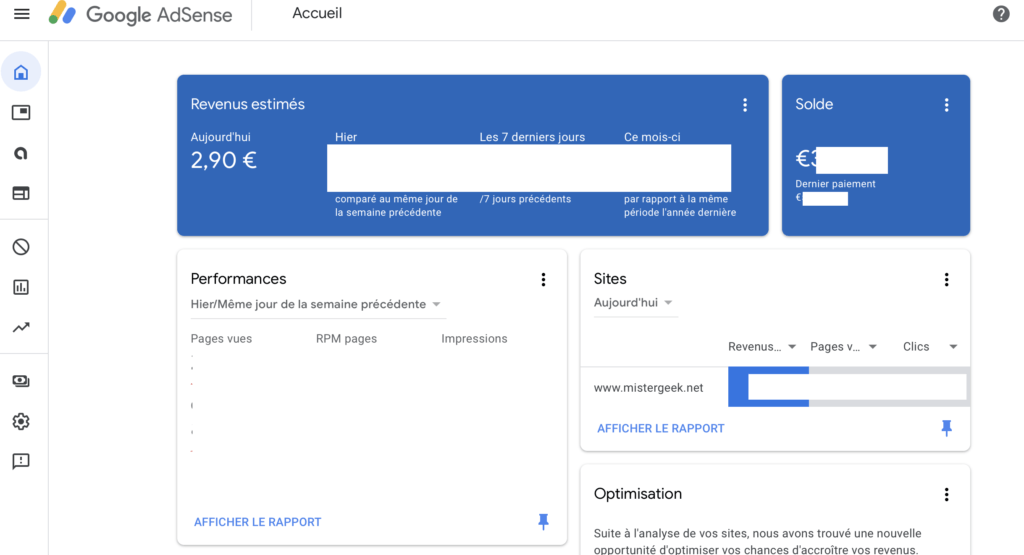Open Sites card three-dot menu
This screenshot has width=1024, height=555.
point(946,279)
